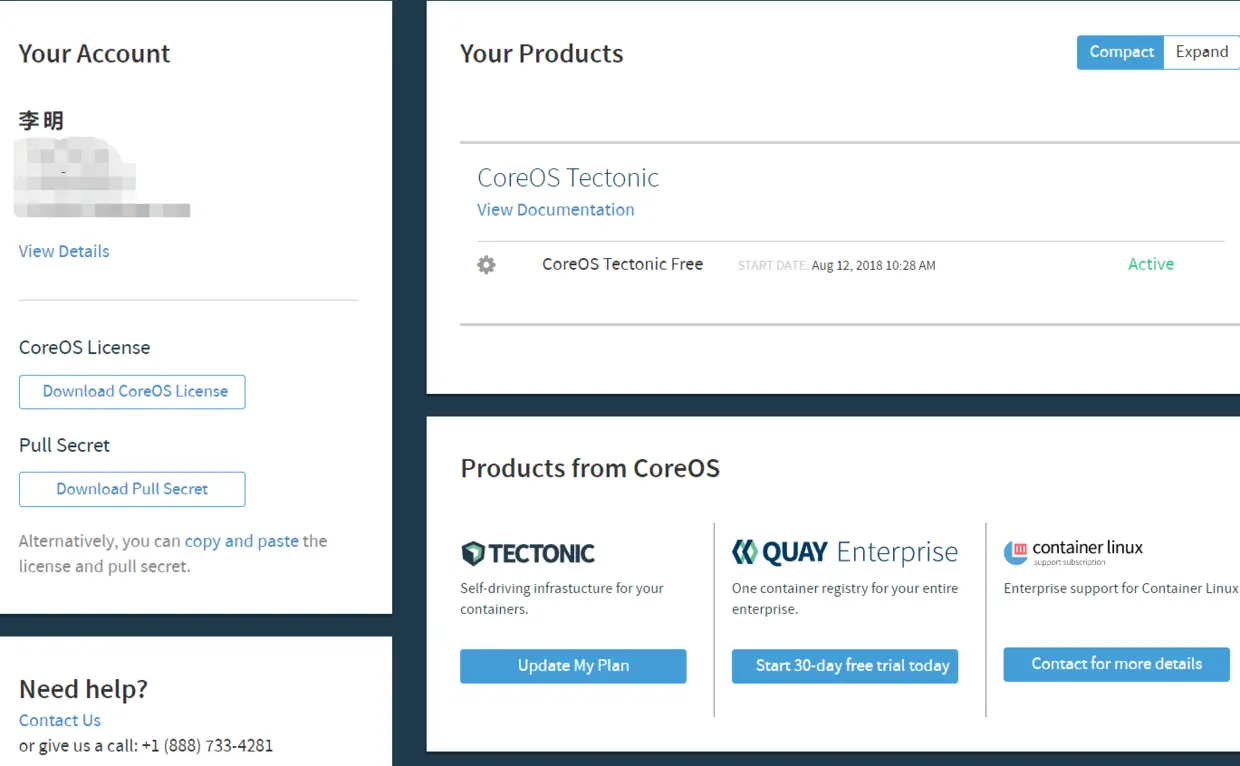Click the CoreOS Tectonic product heading
1240x766 pixels.
568,178
